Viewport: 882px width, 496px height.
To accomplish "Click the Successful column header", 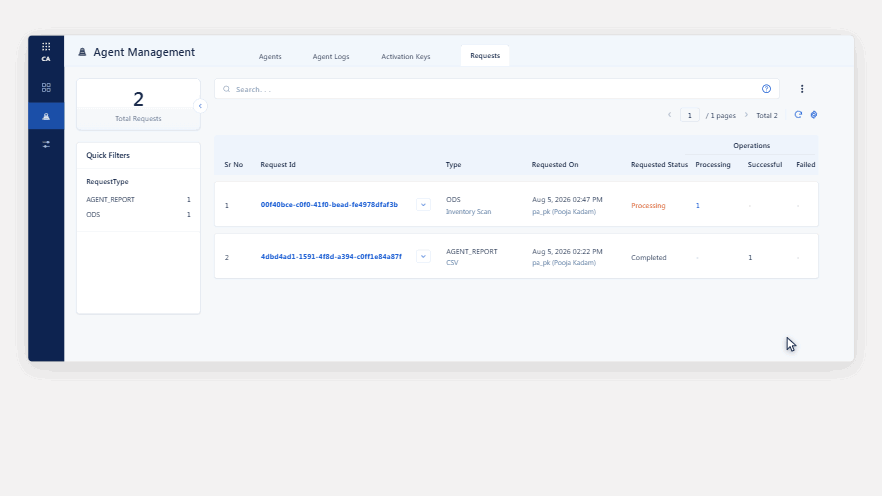I will [x=764, y=165].
